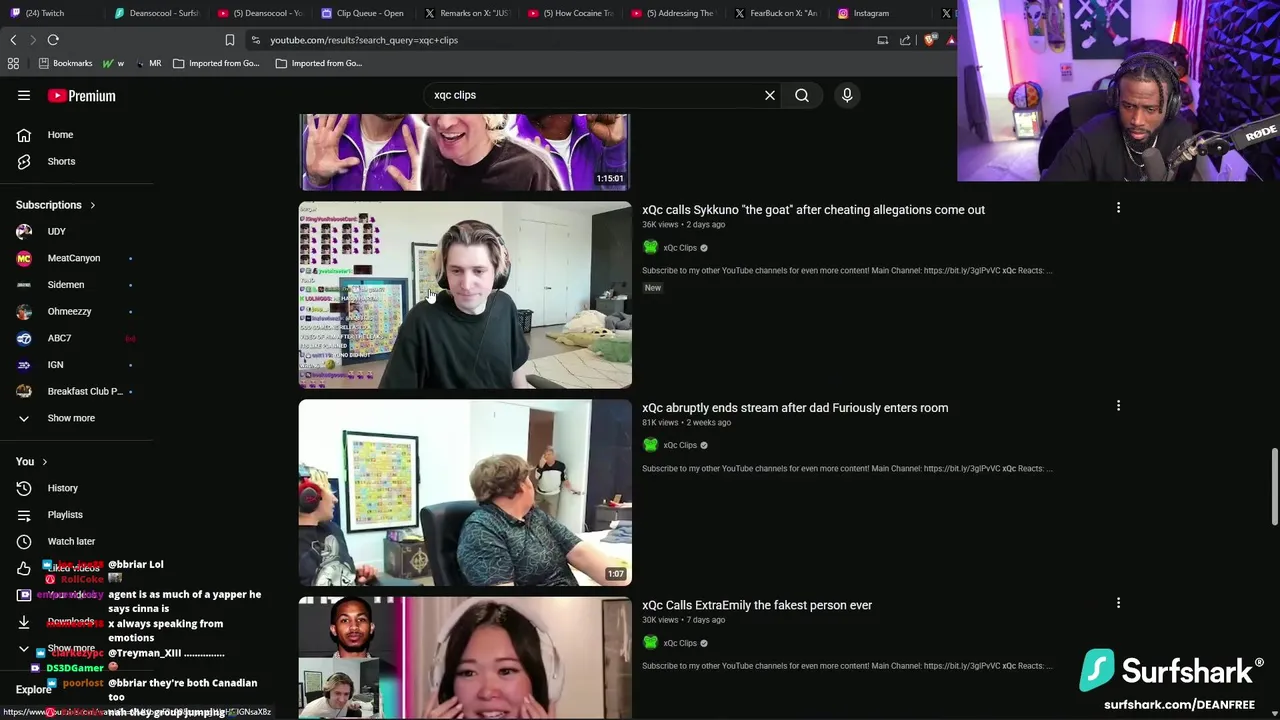Open the MeatCanyon subscription channel
This screenshot has height=720, width=1280.
coord(76,258)
